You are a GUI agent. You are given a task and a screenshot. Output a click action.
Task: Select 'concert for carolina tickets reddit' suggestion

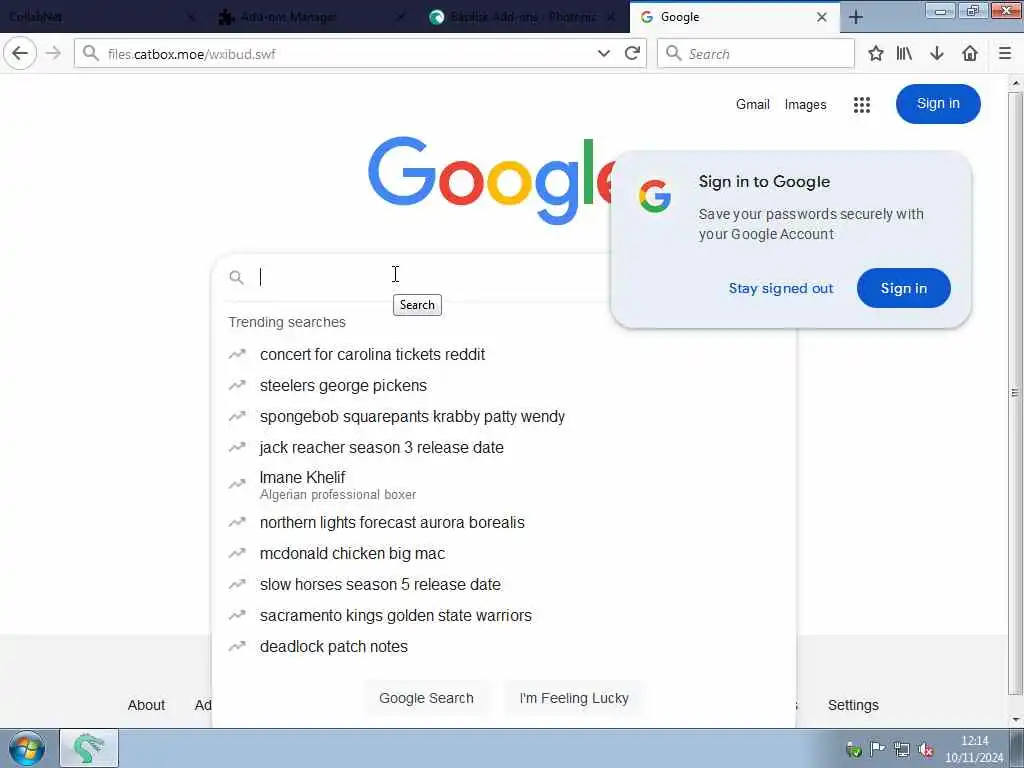coord(504,355)
